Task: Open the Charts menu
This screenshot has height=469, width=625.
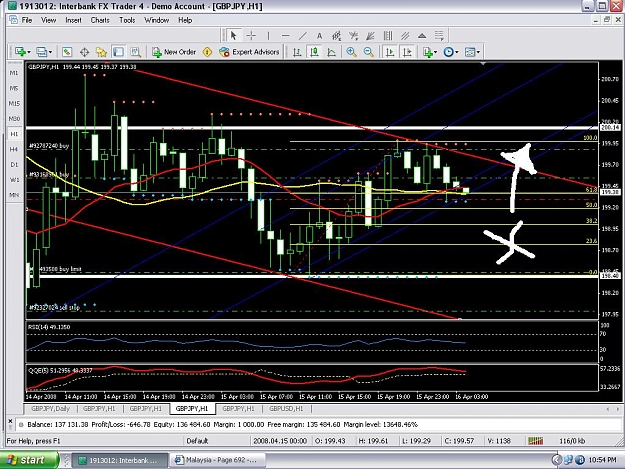Action: pyautogui.click(x=100, y=20)
